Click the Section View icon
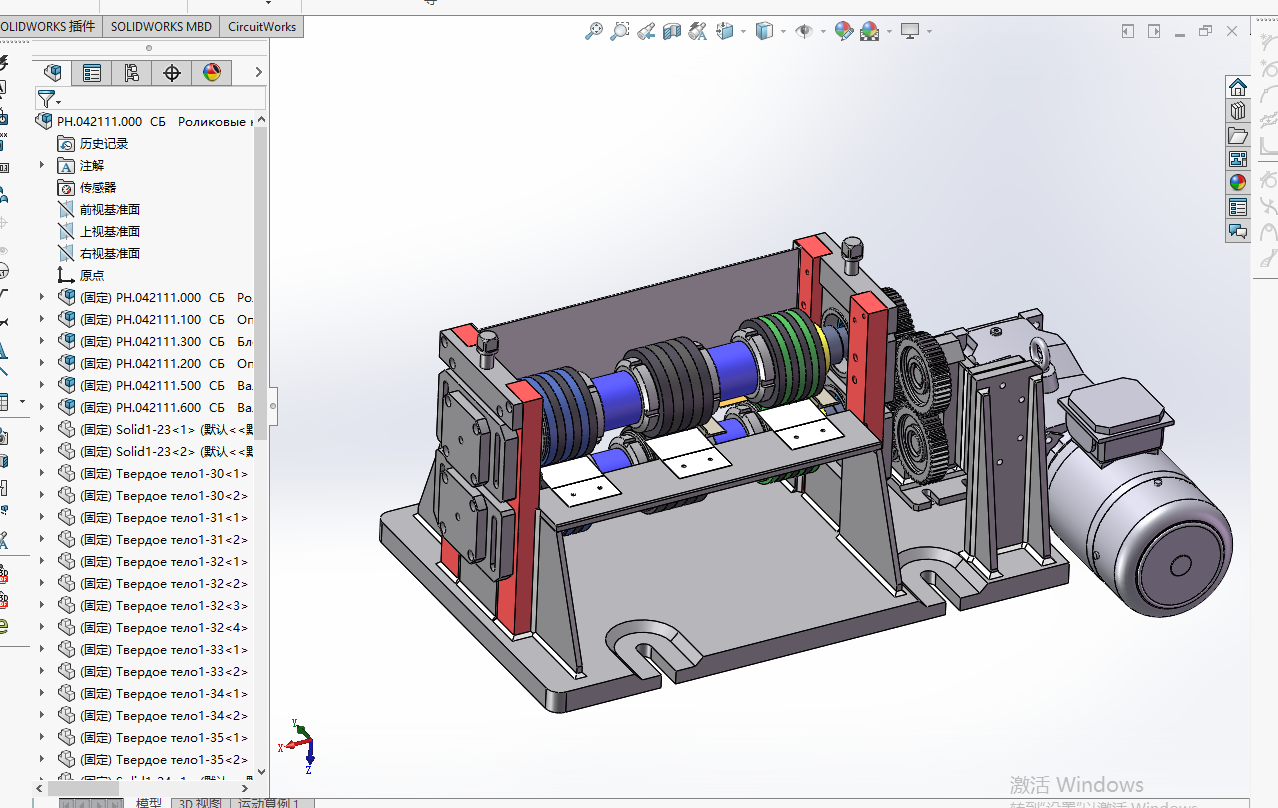This screenshot has height=808, width=1278. point(672,31)
